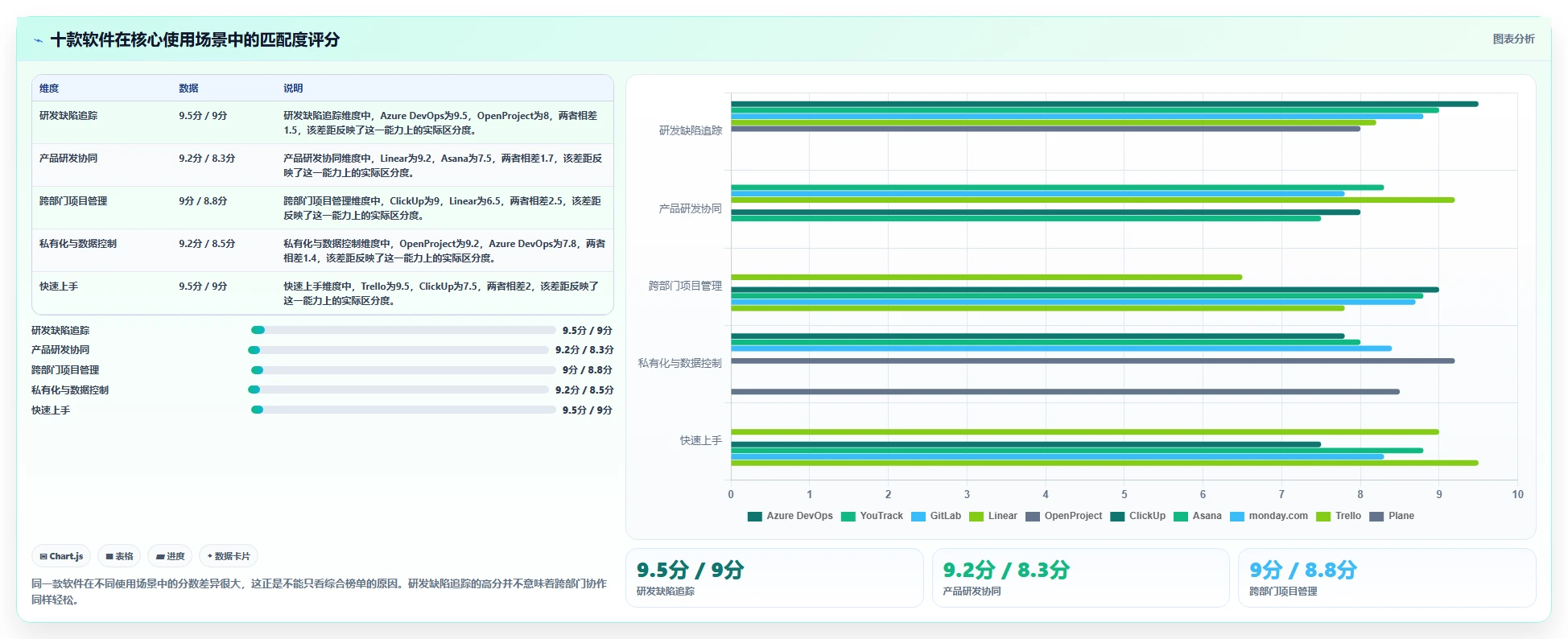Click the 跨部门项目管理 progress bar
This screenshot has width=1568, height=639.
pyautogui.click(x=403, y=370)
